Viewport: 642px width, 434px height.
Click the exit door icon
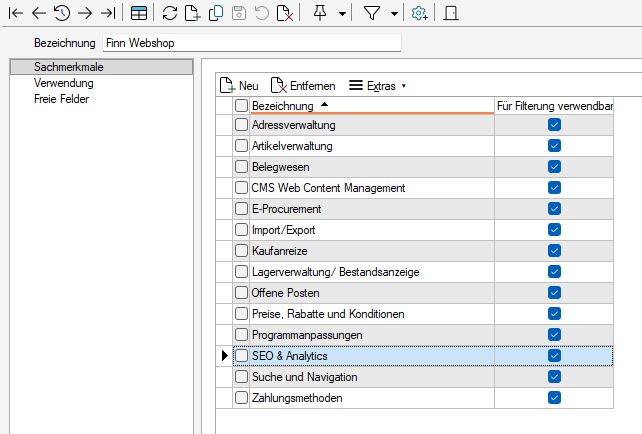point(451,13)
